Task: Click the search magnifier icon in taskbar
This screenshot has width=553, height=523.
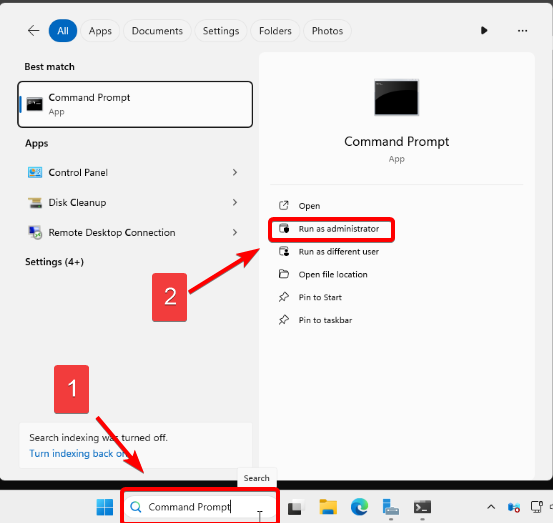Action: pyautogui.click(x=136, y=507)
